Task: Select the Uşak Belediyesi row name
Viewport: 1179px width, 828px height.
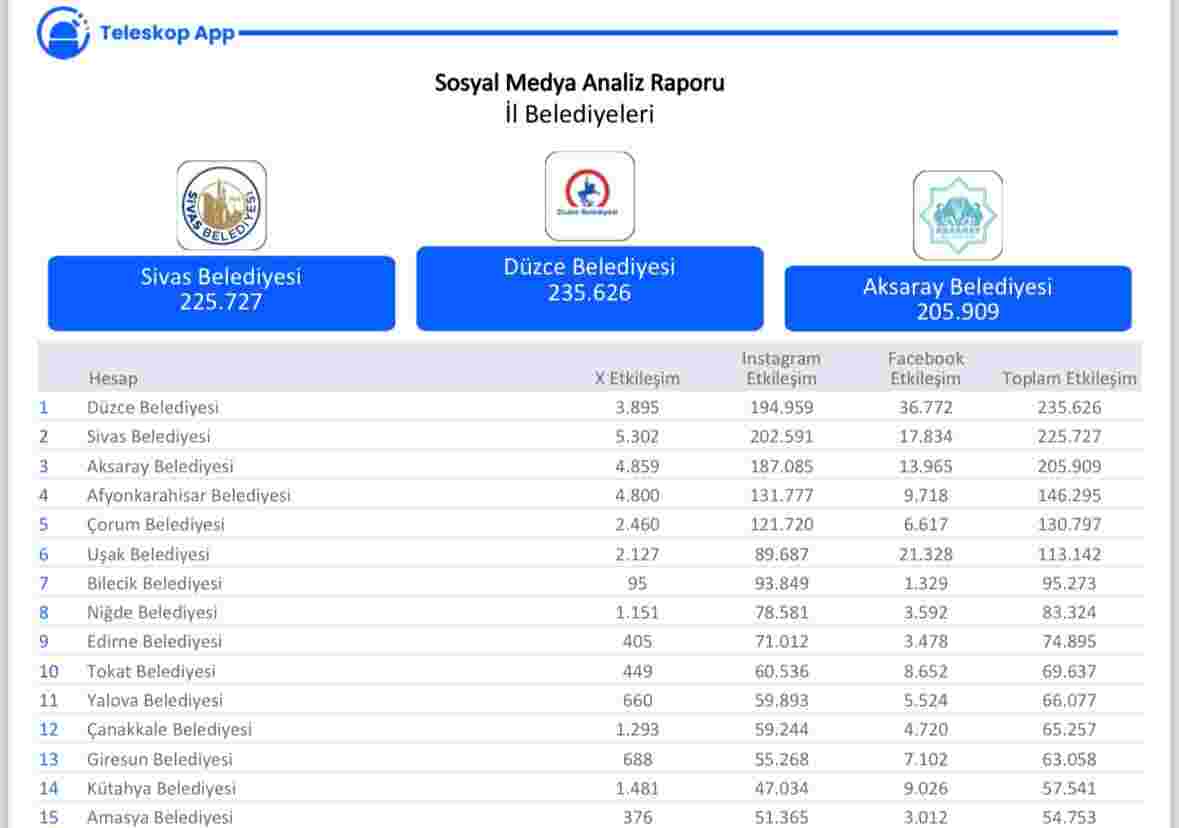Action: click(148, 554)
